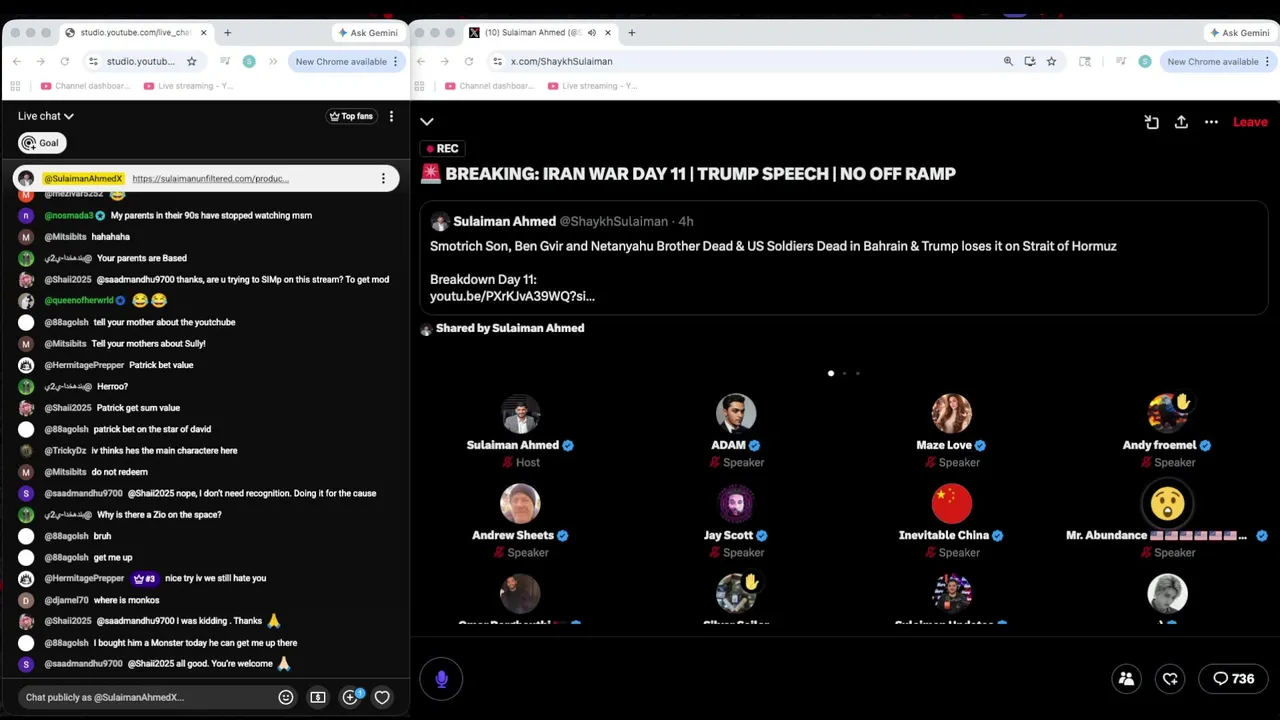This screenshot has width=1280, height=720.
Task: Leave the X Space
Action: (x=1250, y=122)
